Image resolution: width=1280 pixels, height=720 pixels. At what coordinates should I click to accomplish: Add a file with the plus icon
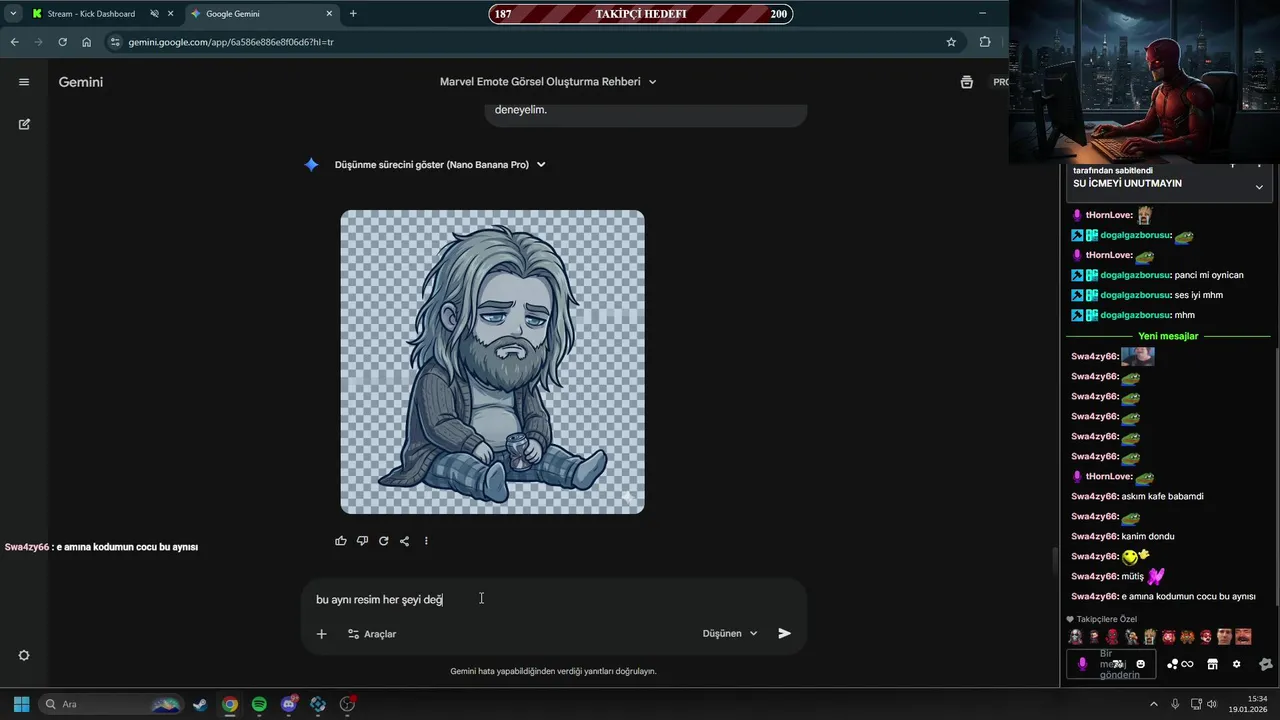pos(321,634)
